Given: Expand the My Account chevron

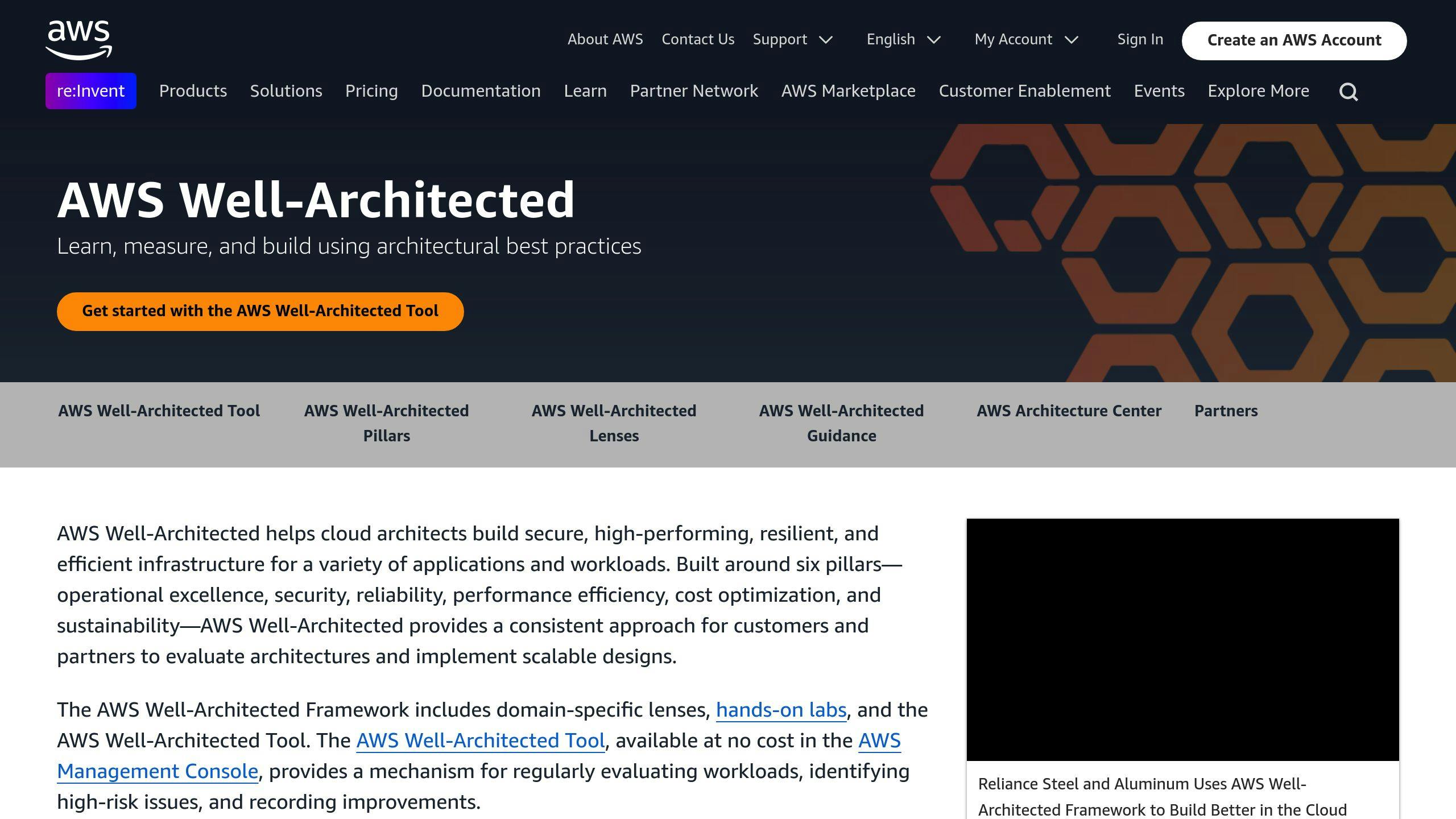Looking at the screenshot, I should click(x=1072, y=40).
